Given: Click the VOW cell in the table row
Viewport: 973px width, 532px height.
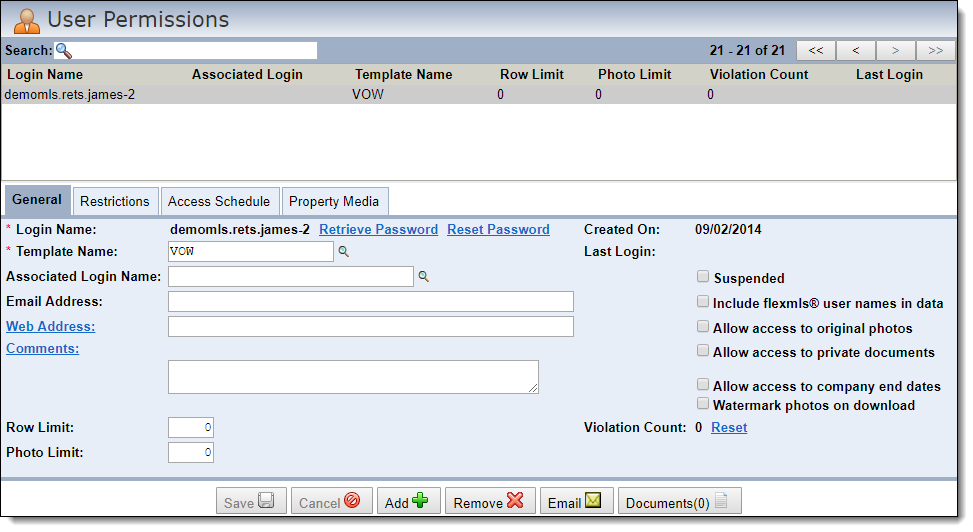Looking at the screenshot, I should pyautogui.click(x=368, y=94).
